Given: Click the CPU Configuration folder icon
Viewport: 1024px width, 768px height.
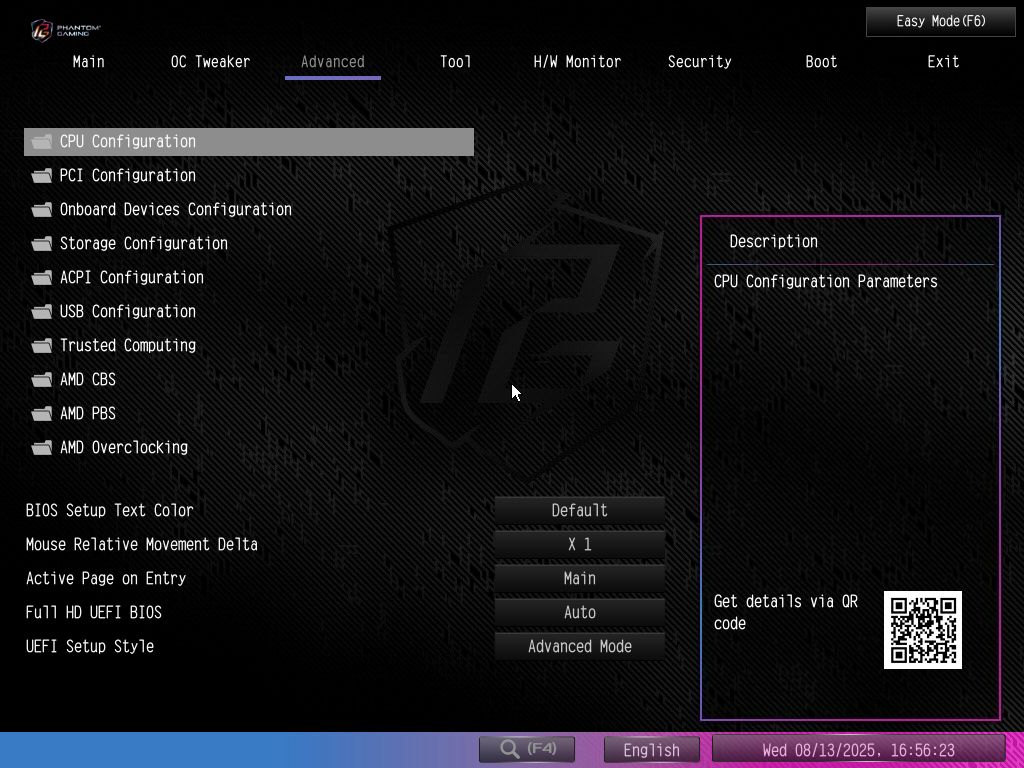Looking at the screenshot, I should pyautogui.click(x=42, y=142).
